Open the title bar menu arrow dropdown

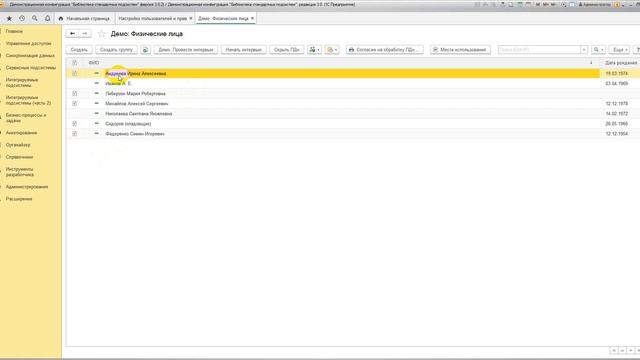[x=623, y=4]
